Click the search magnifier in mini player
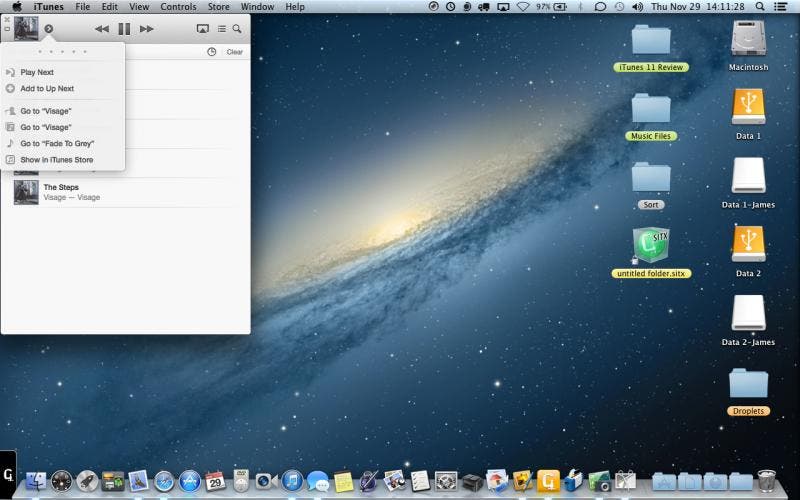800x500 pixels. click(x=237, y=29)
